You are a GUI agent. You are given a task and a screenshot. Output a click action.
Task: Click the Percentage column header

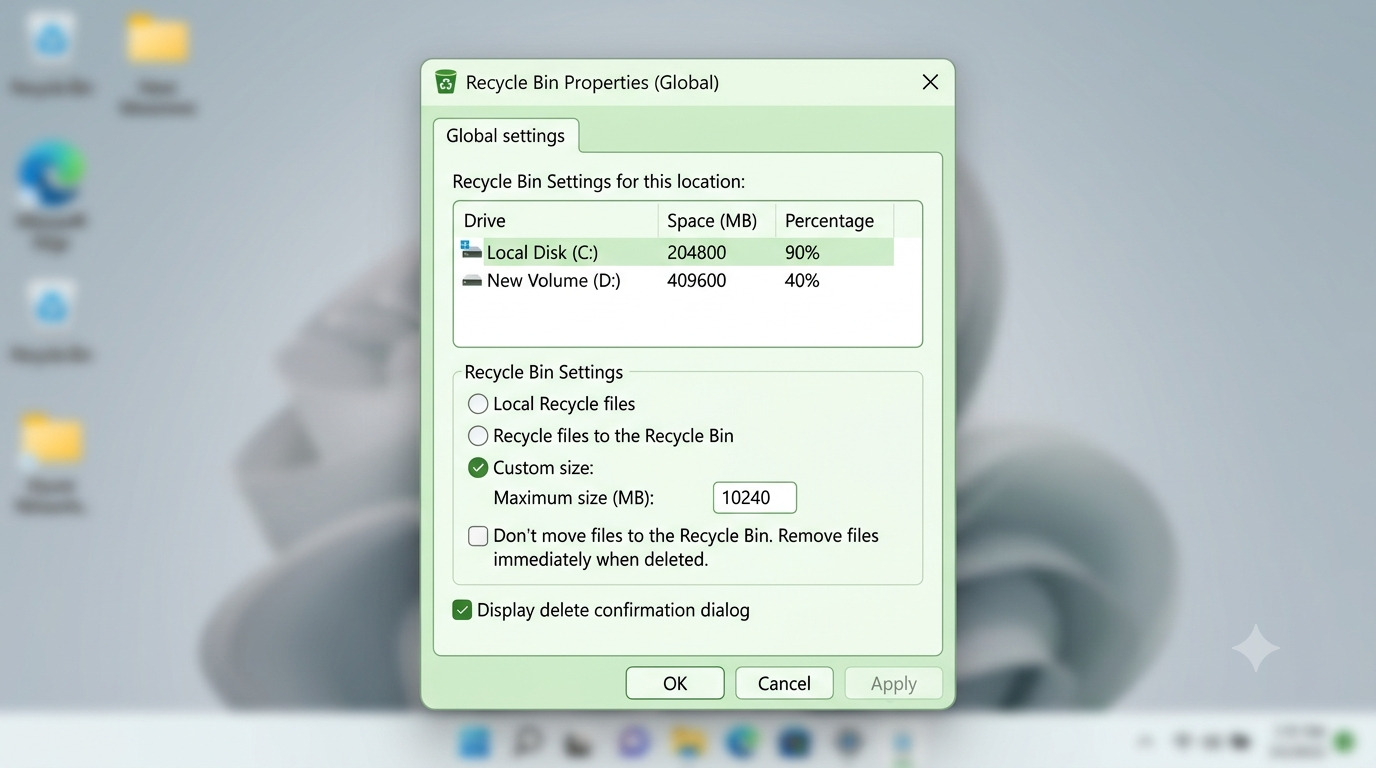pos(834,220)
